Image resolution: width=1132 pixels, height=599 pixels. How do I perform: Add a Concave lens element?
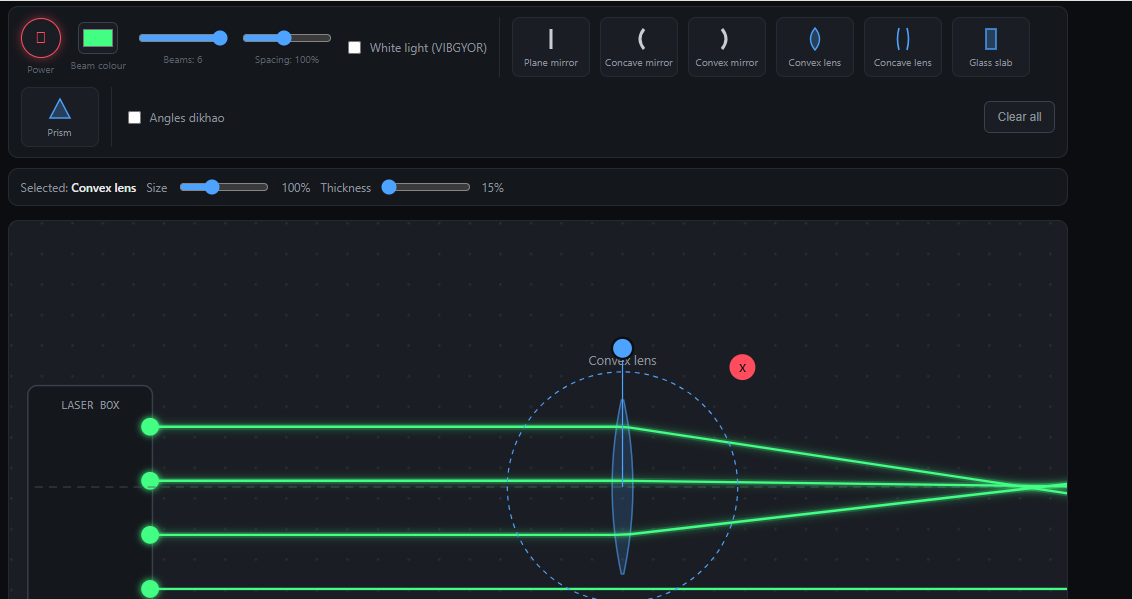pos(903,47)
